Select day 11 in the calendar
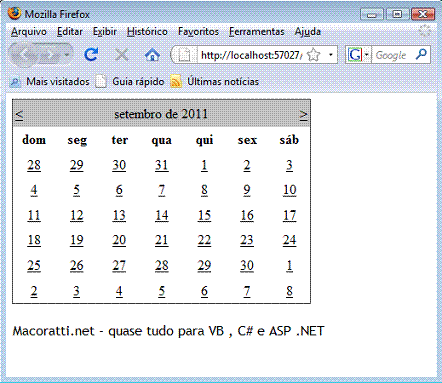The width and height of the screenshot is (442, 383). coord(34,215)
